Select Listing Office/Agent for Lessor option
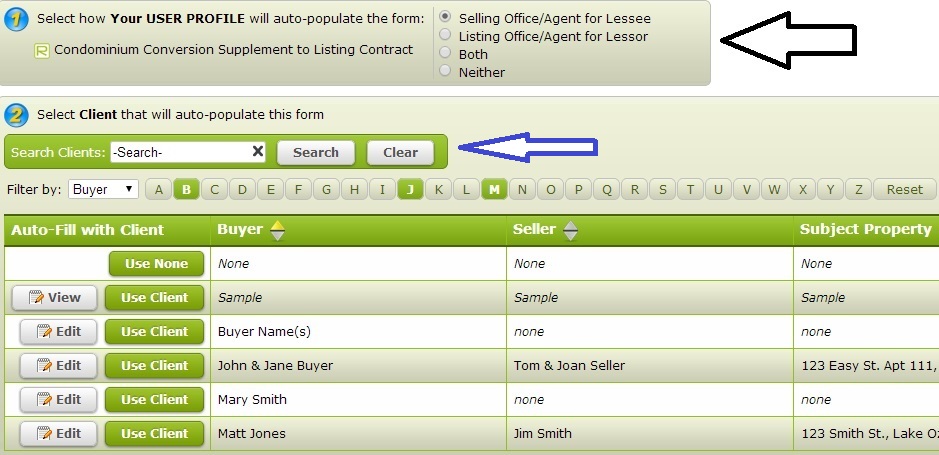This screenshot has height=455, width=939. coord(445,36)
